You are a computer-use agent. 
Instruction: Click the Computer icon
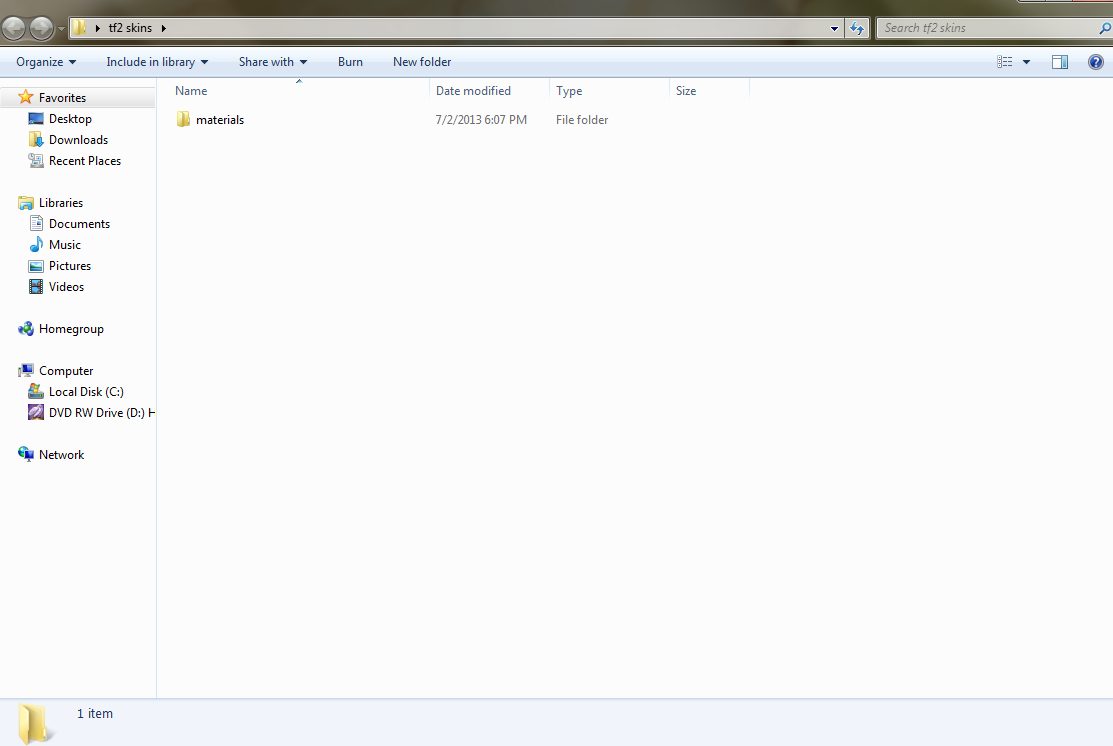click(26, 371)
